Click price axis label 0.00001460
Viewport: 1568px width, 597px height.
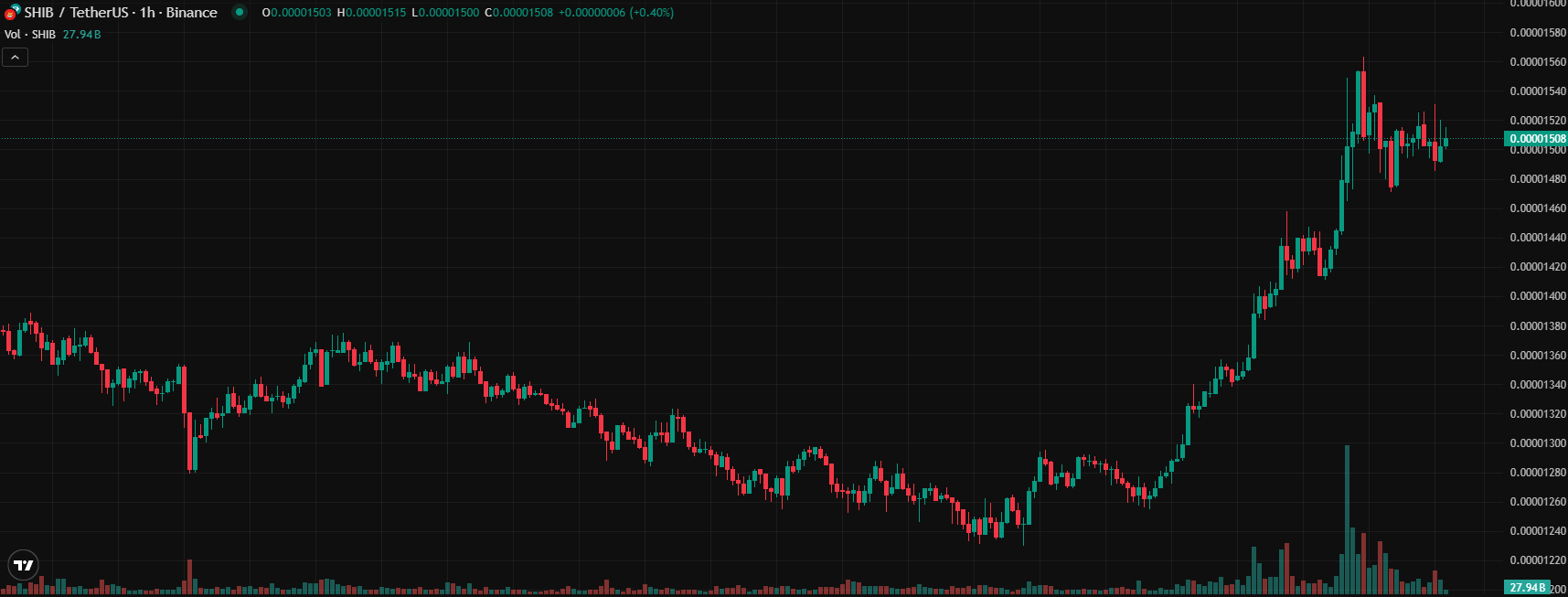pos(1538,208)
